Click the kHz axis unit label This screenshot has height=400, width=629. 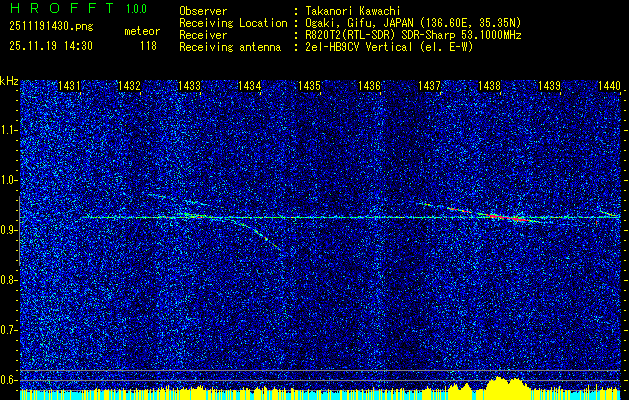(x=9, y=81)
